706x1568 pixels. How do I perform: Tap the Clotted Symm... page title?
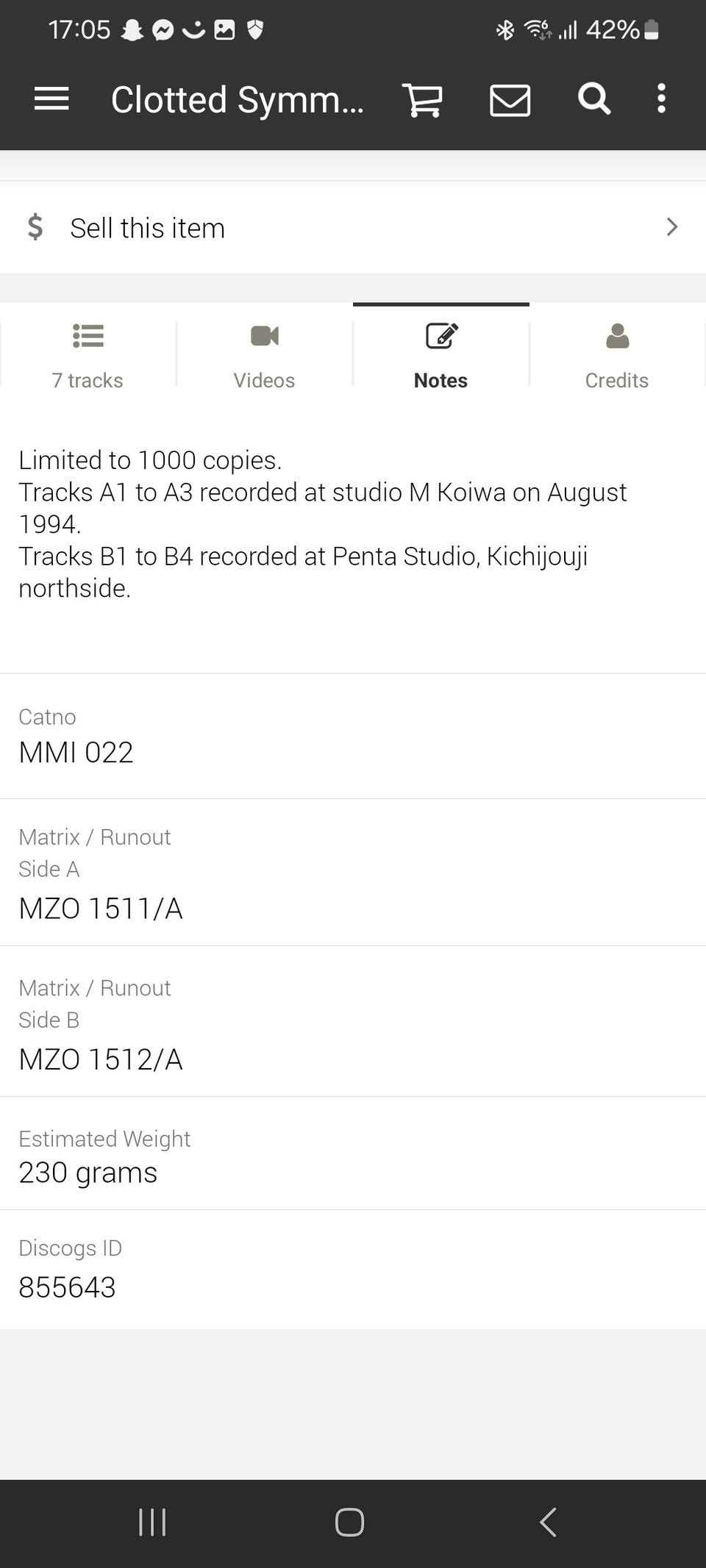point(237,100)
